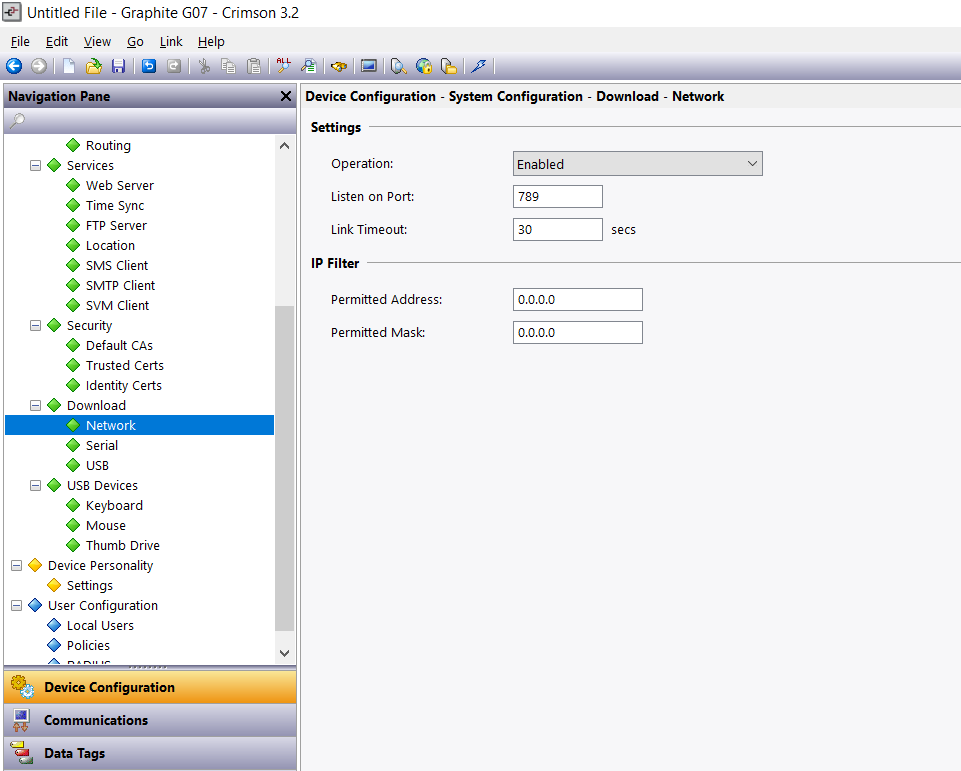The width and height of the screenshot is (961, 771).
Task: Save the file with the floppy disk icon
Action: 118,66
